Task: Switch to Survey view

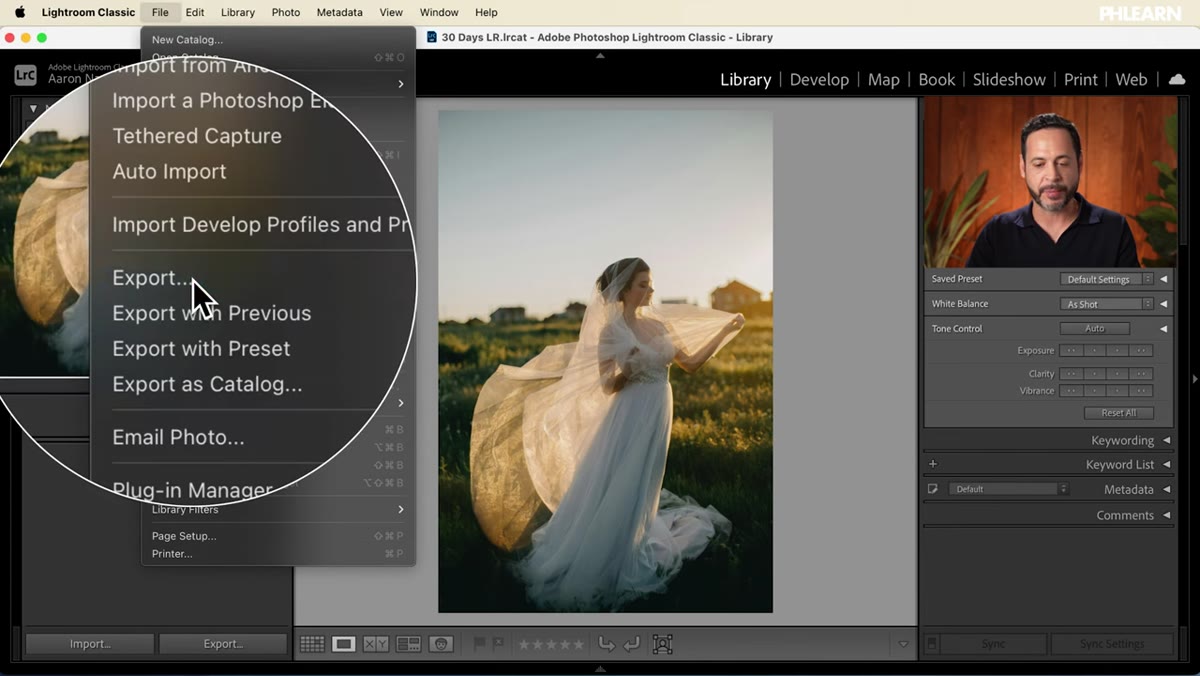Action: [408, 644]
